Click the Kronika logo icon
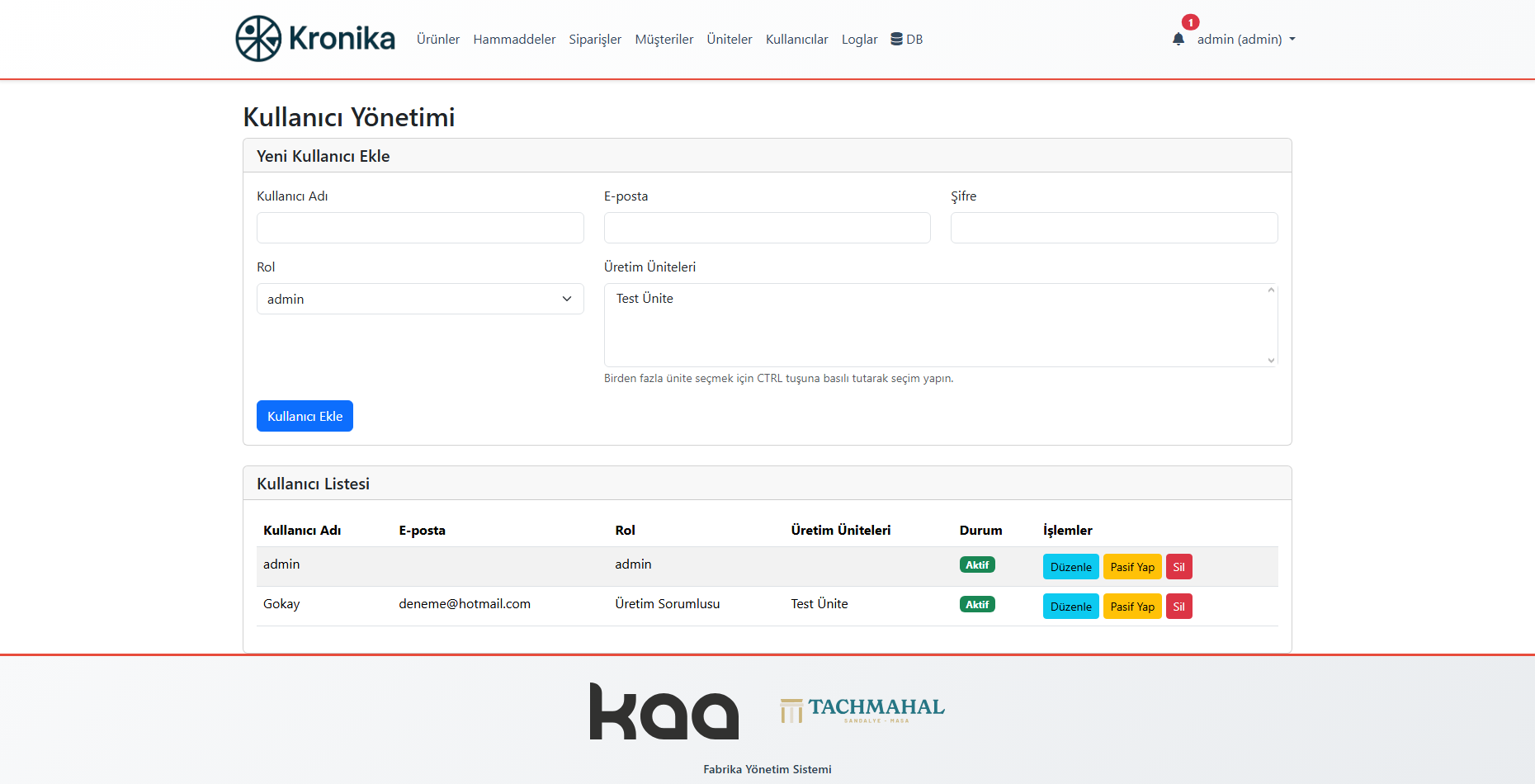The height and width of the screenshot is (784, 1535). tap(258, 39)
